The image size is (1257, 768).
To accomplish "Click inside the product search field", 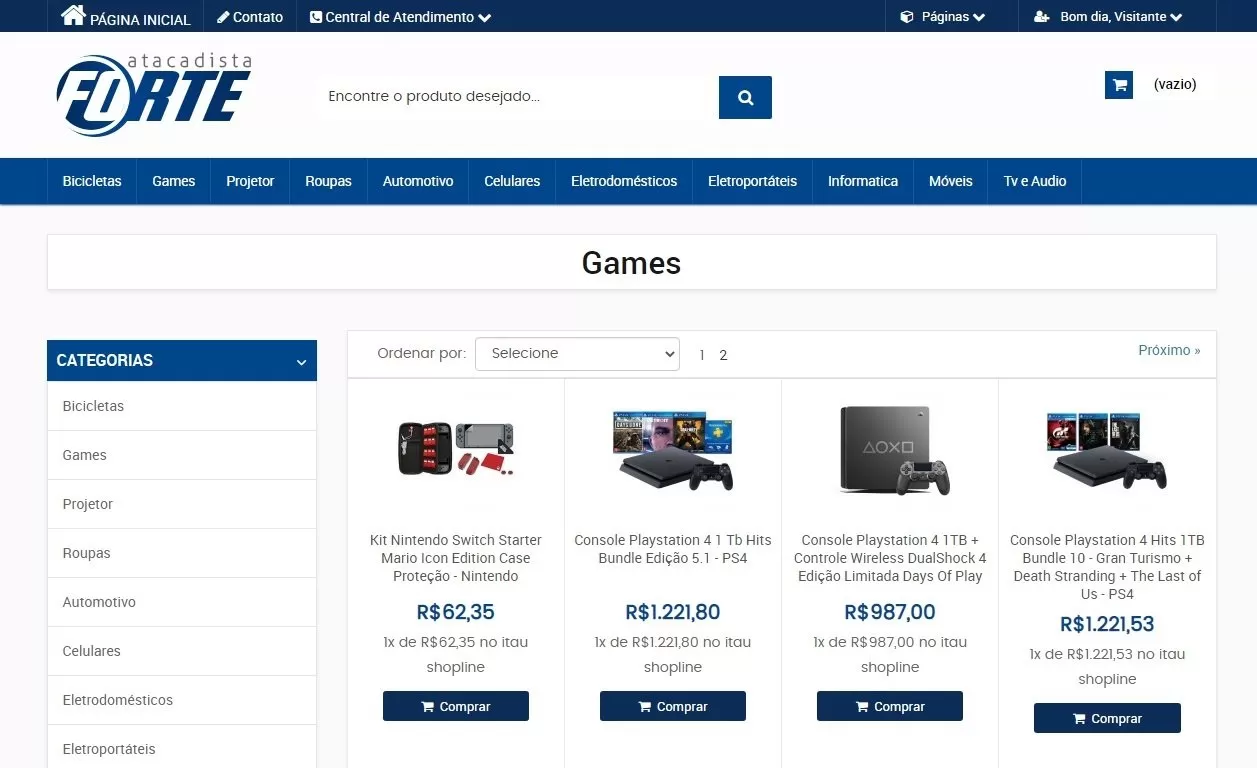I will pyautogui.click(x=518, y=97).
